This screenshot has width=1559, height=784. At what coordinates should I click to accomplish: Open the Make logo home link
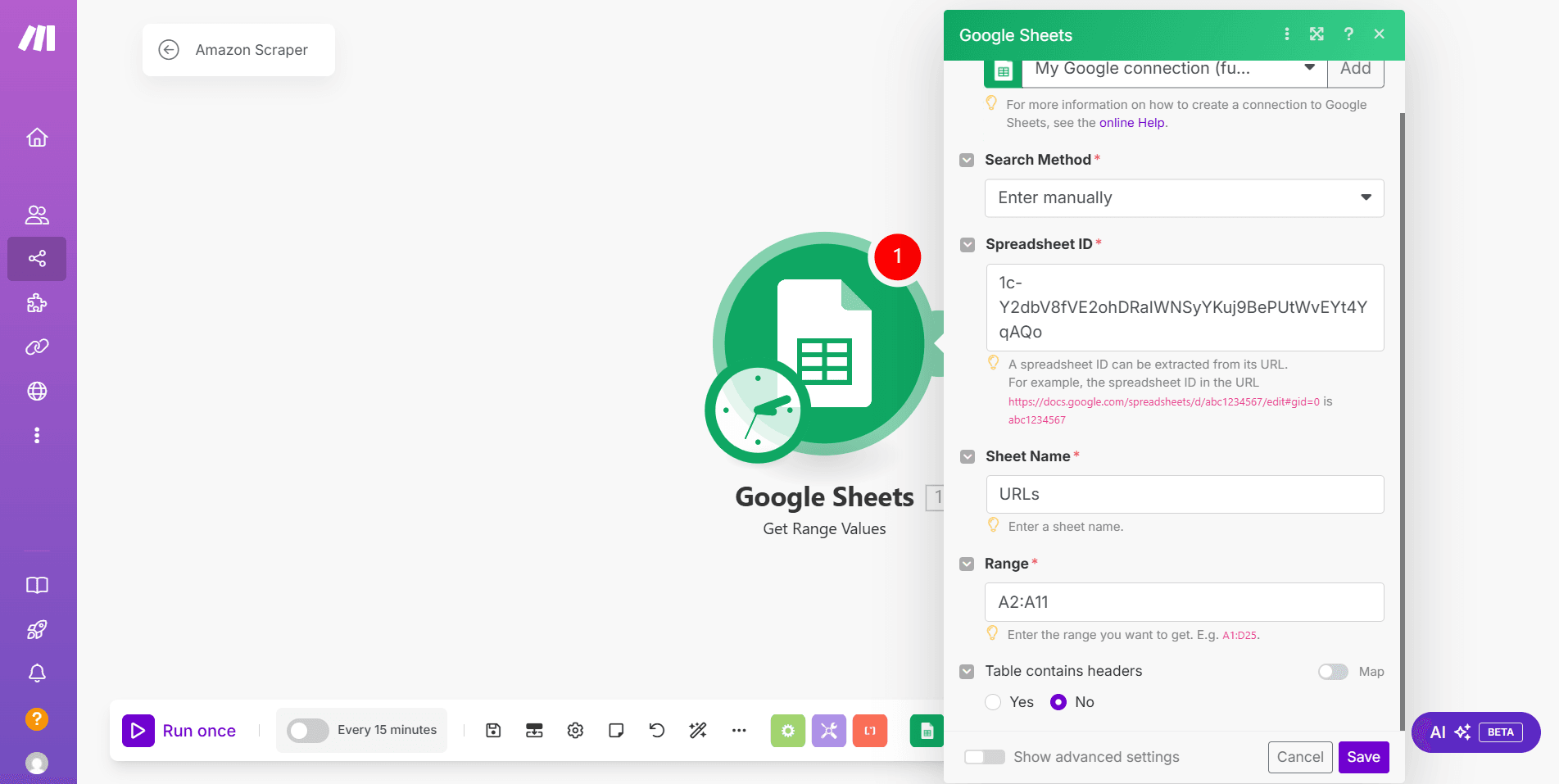point(38,38)
